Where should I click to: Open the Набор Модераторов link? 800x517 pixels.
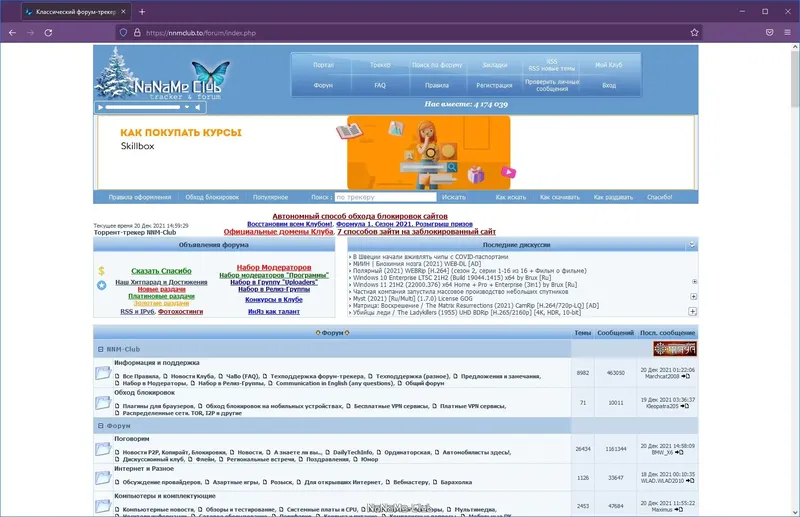[274, 267]
